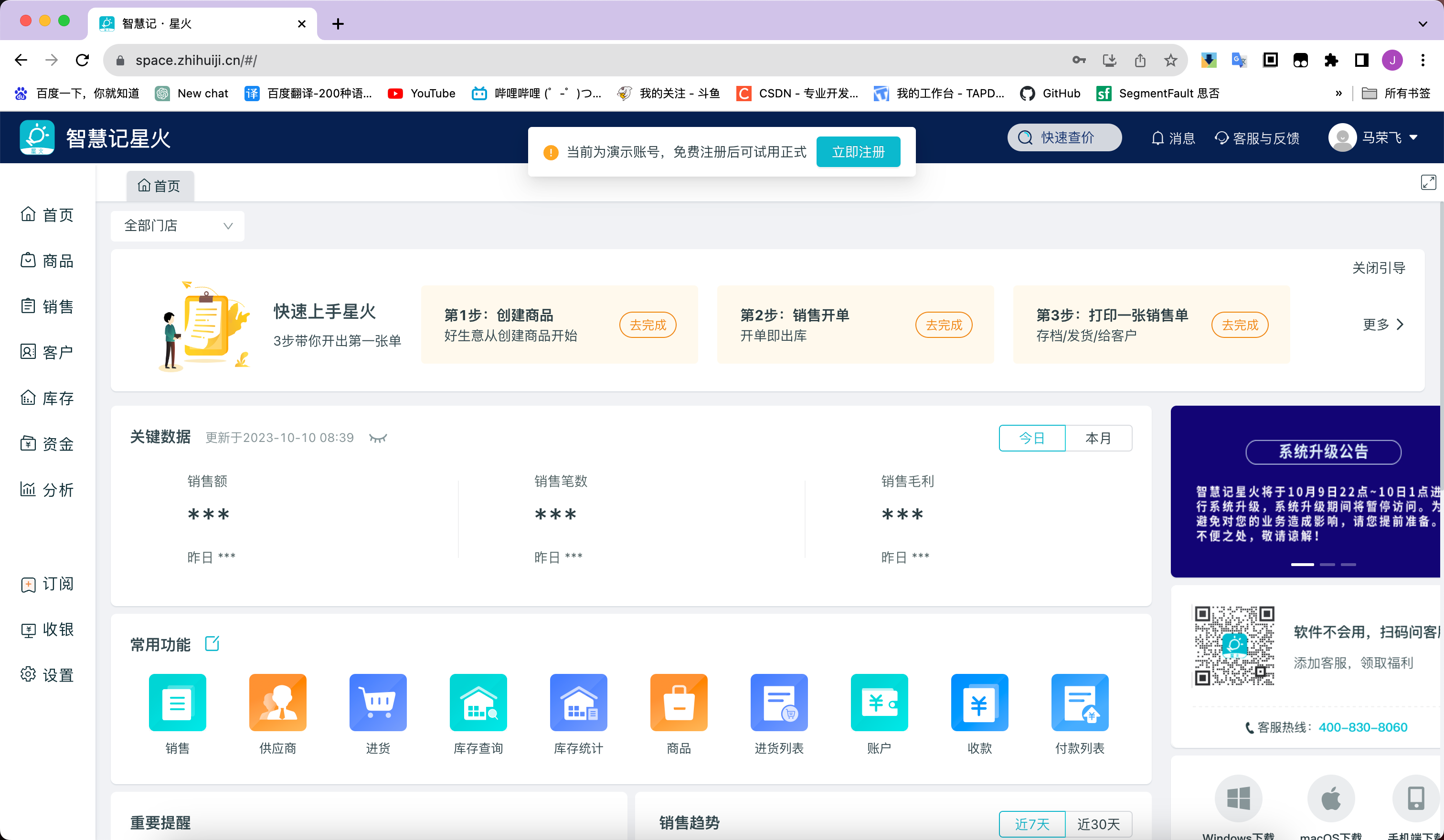
Task: Select 近30天 sales trend
Action: [x=1098, y=824]
